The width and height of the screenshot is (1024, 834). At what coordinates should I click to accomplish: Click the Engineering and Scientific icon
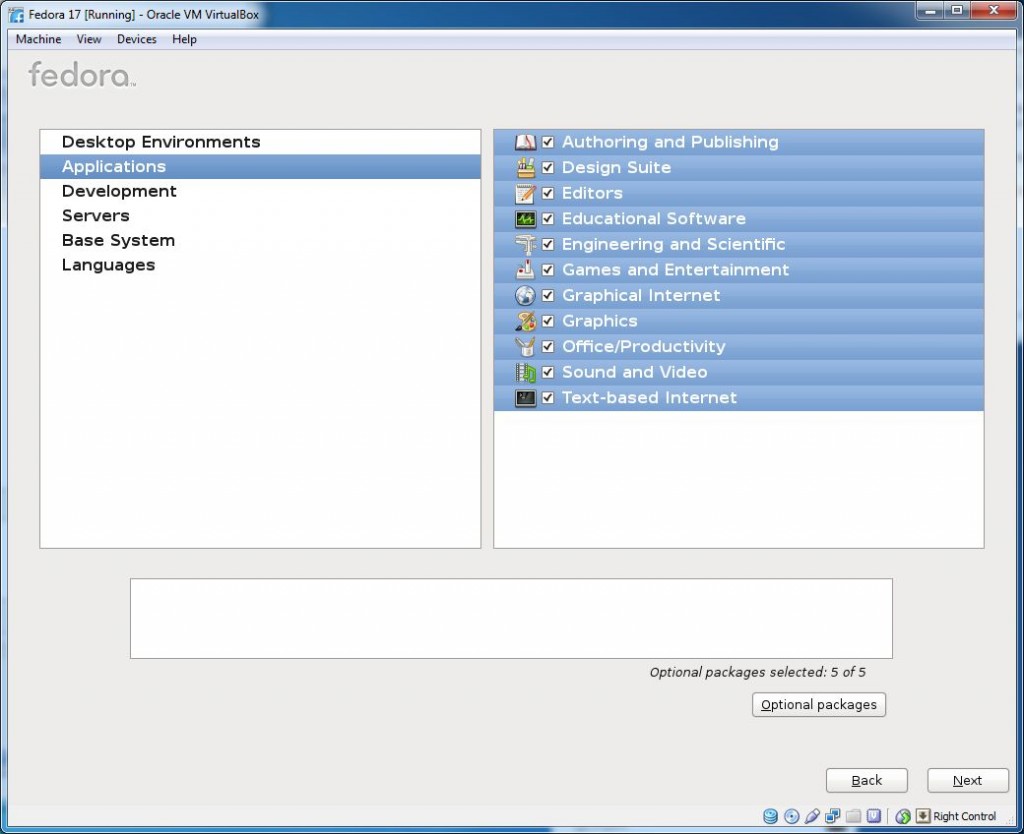click(525, 244)
